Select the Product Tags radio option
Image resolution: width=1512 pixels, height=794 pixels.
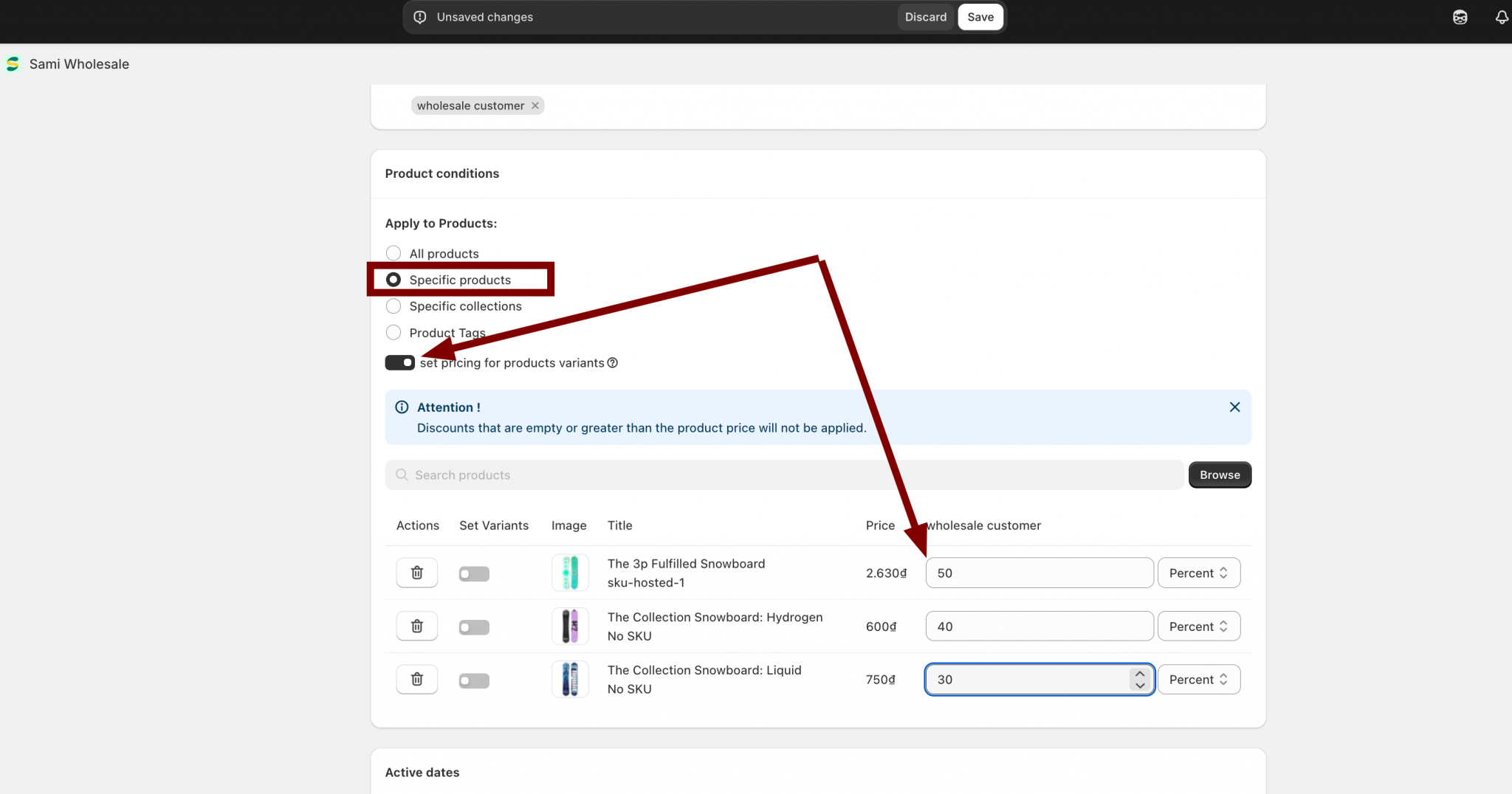pyautogui.click(x=394, y=333)
